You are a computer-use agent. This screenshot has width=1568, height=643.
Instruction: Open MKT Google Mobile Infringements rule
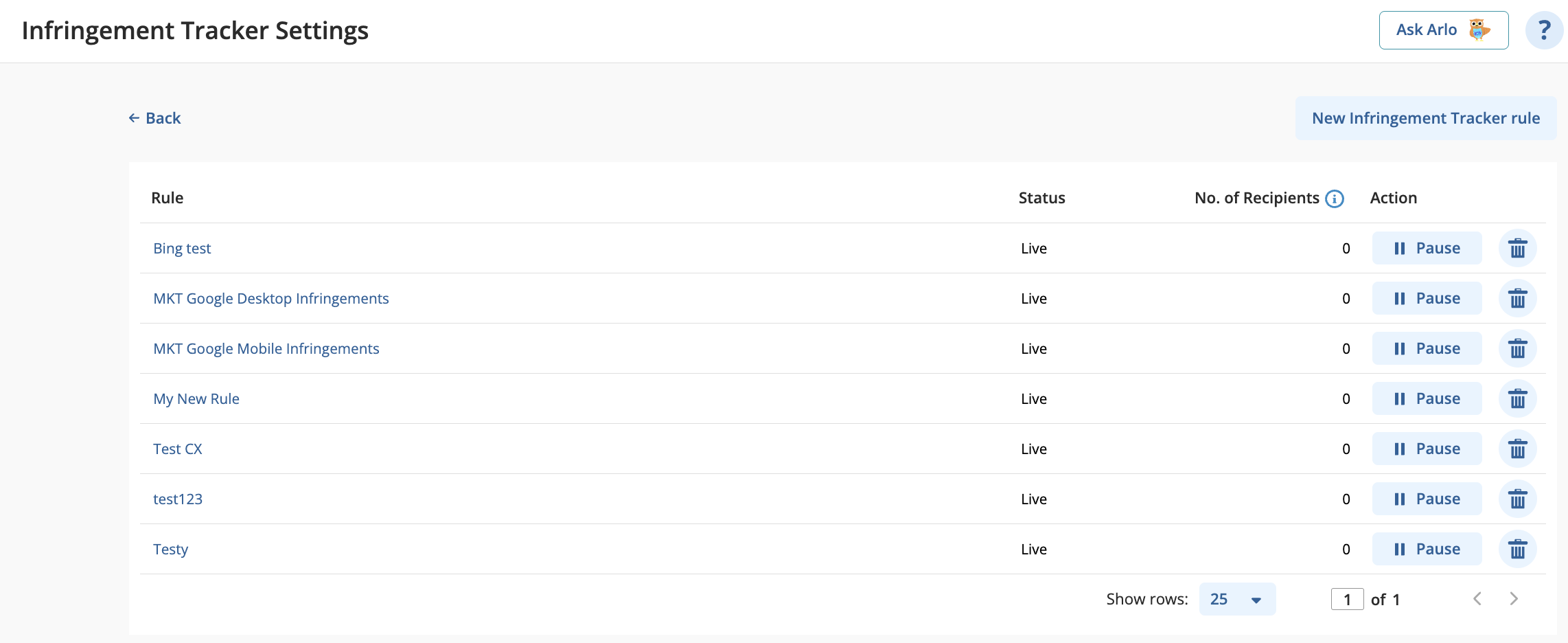(266, 348)
